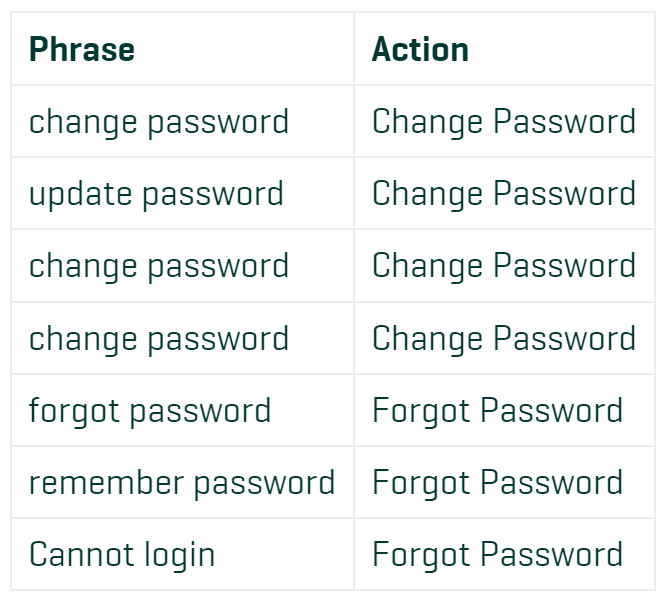Screen dimensions: 664x598
Task: Click the word 'remember' in phrase column
Action: [106, 482]
